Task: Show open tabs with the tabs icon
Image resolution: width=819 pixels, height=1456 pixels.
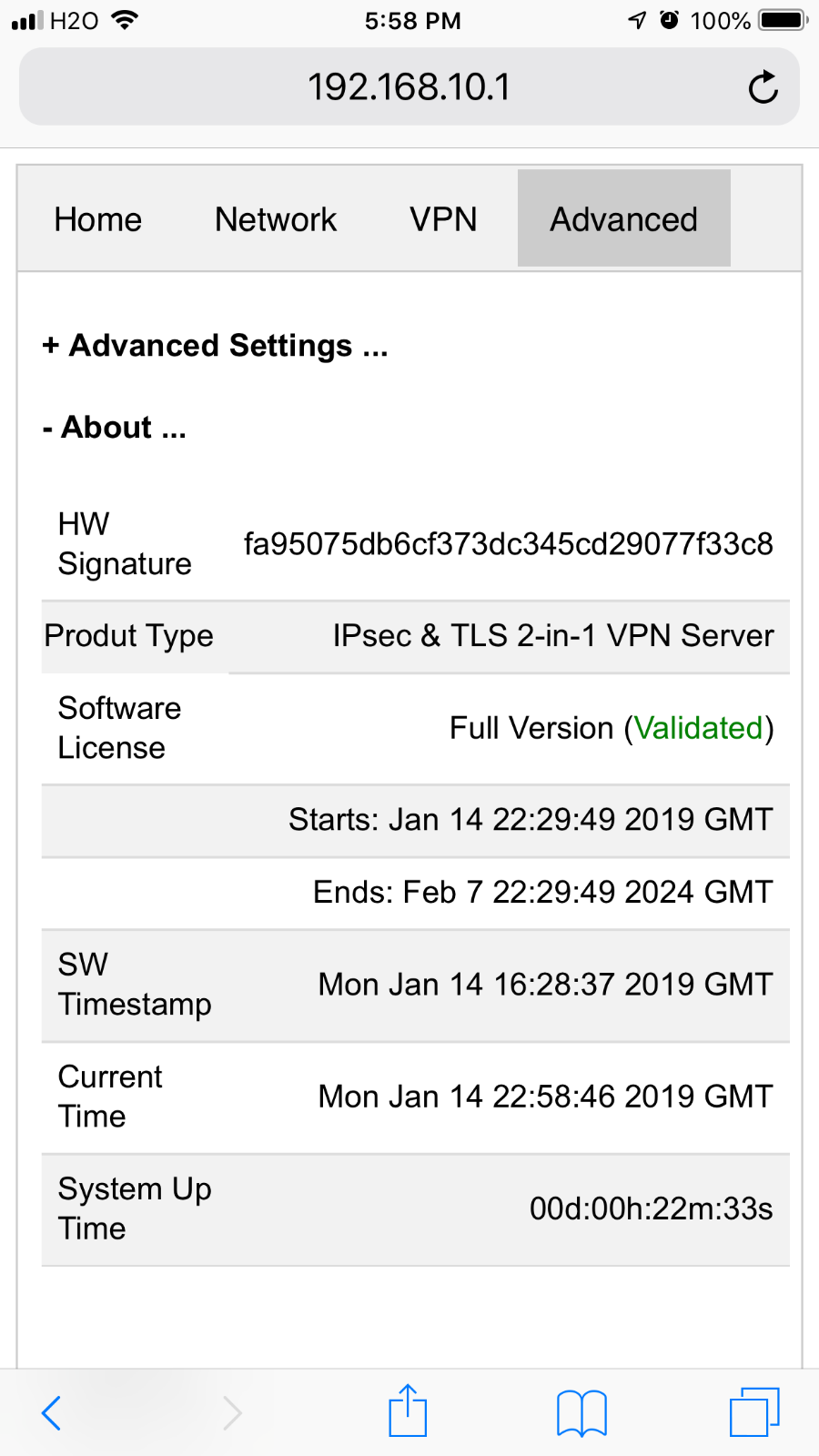Action: coord(754,1411)
